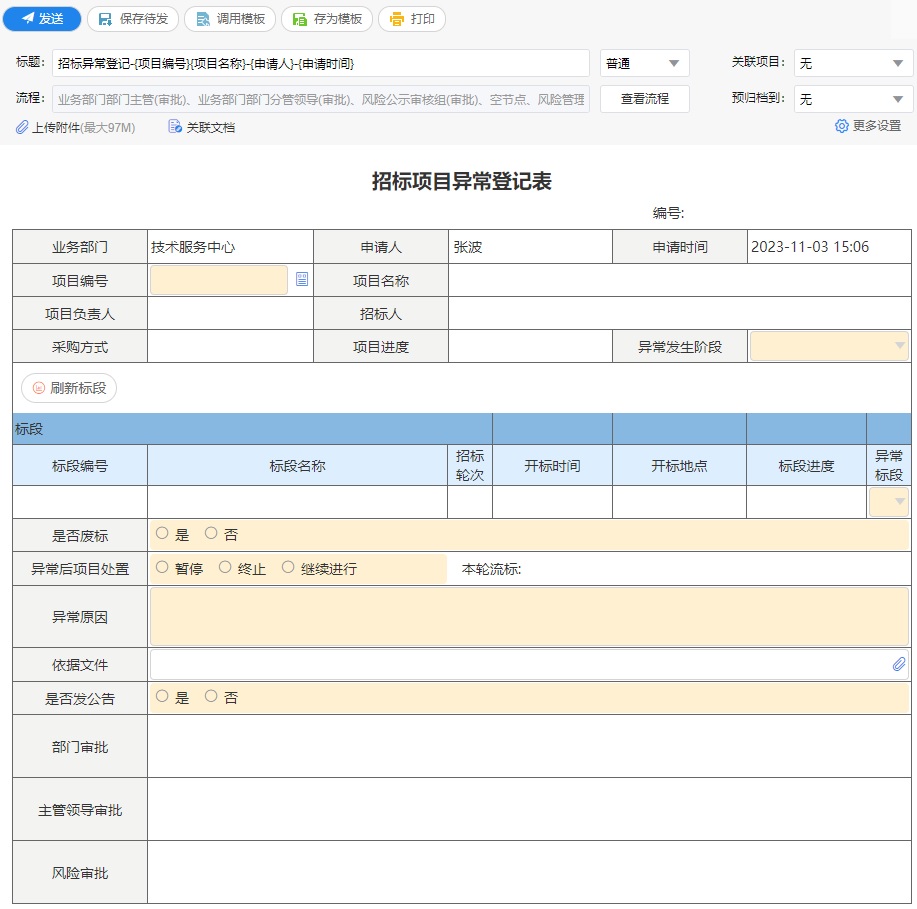Select 否 for 是否发公告
Image resolution: width=917 pixels, height=909 pixels.
point(211,696)
